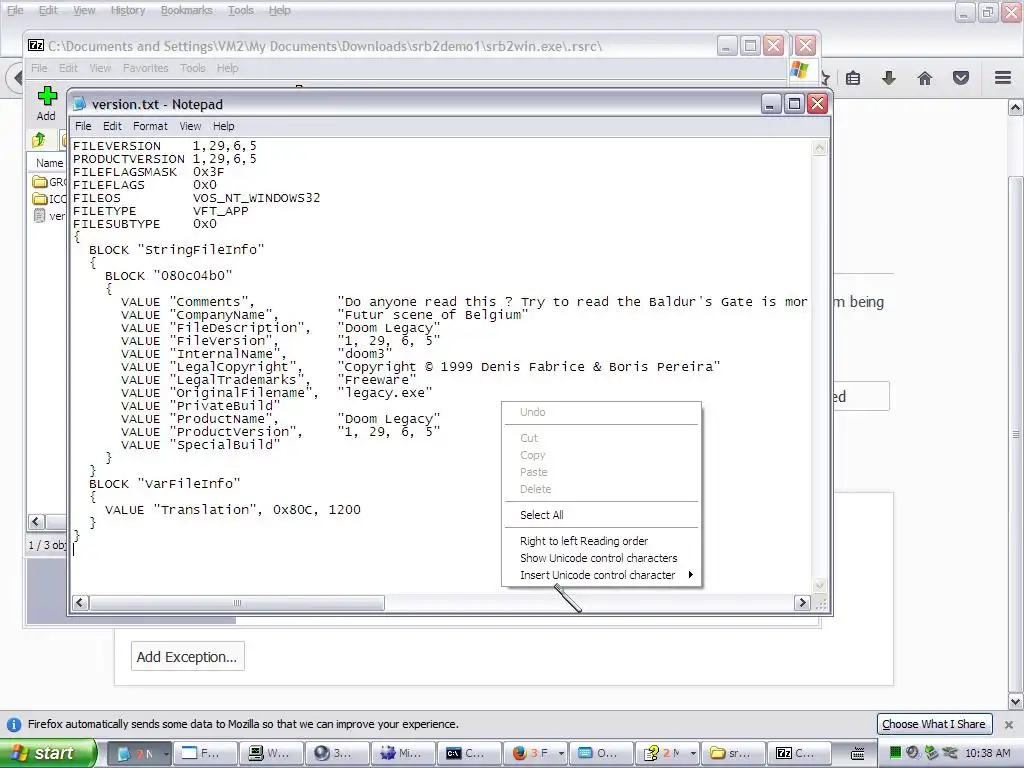Open the File menu in Notepad
The image size is (1024, 768).
(x=83, y=126)
